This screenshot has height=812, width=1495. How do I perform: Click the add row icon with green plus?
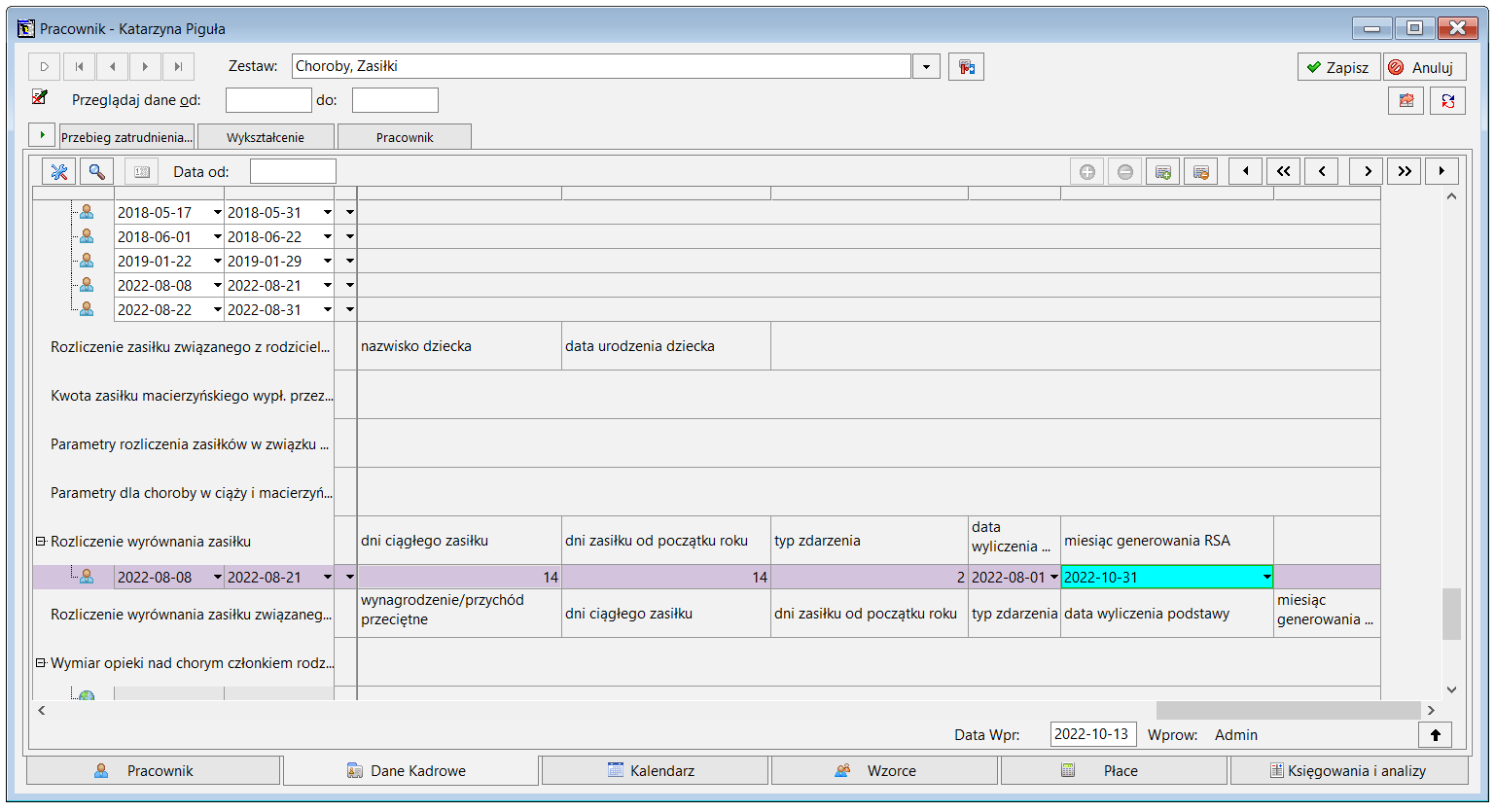[x=1162, y=172]
